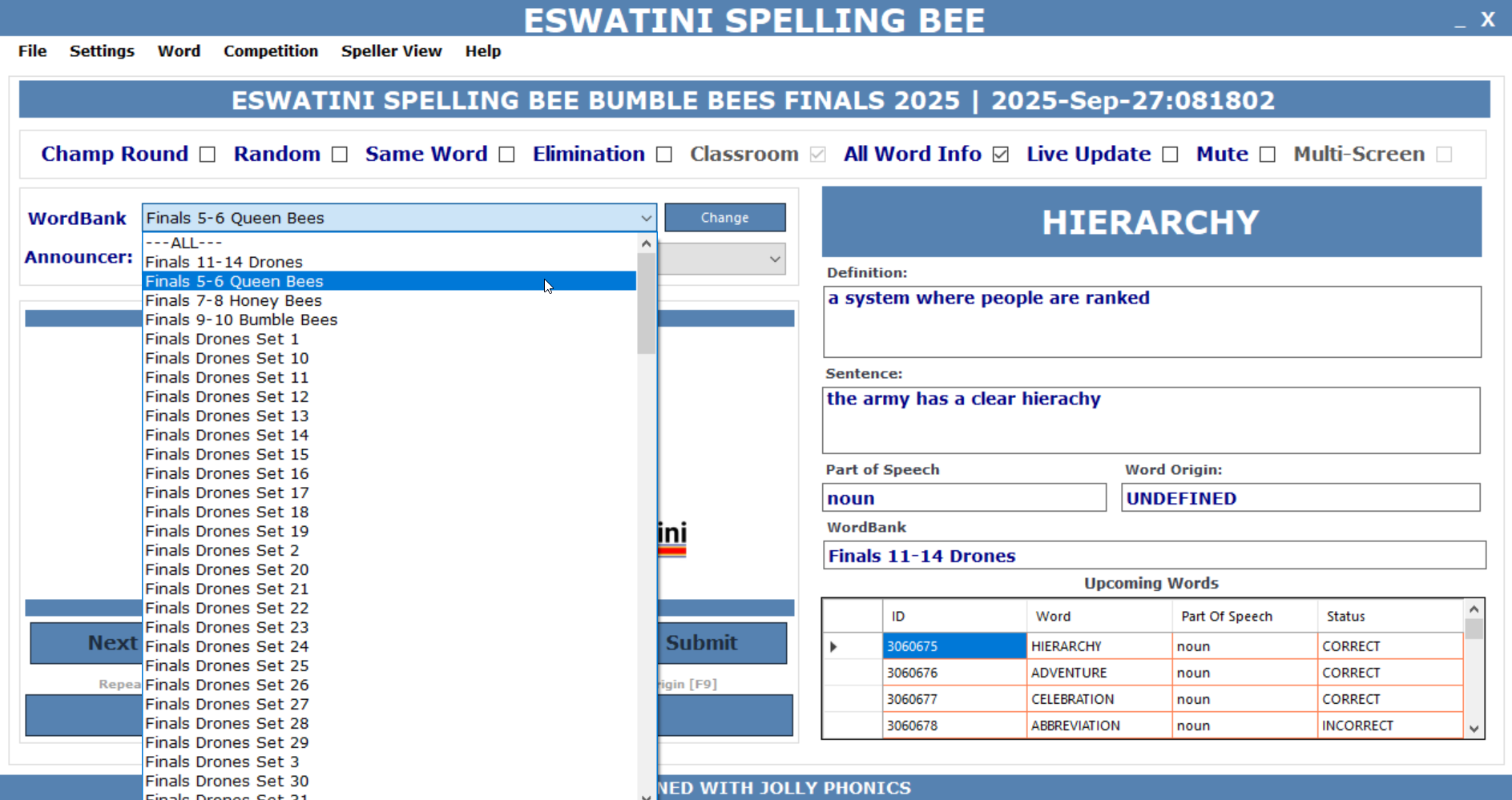1512x800 pixels.
Task: Open the Announcer dropdown arrow
Action: pyautogui.click(x=774, y=259)
